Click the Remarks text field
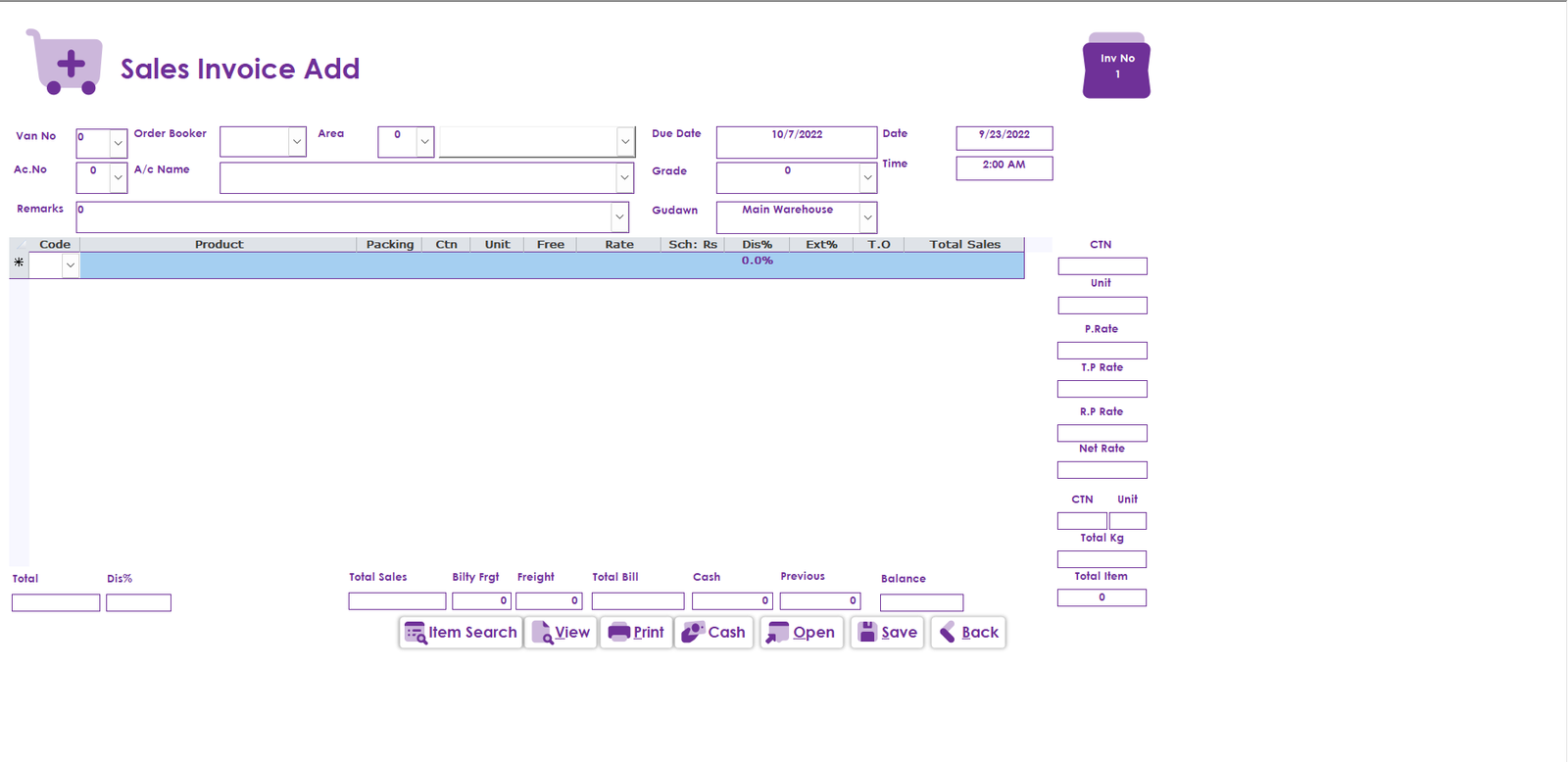Viewport: 1568px width, 762px height. click(x=343, y=216)
